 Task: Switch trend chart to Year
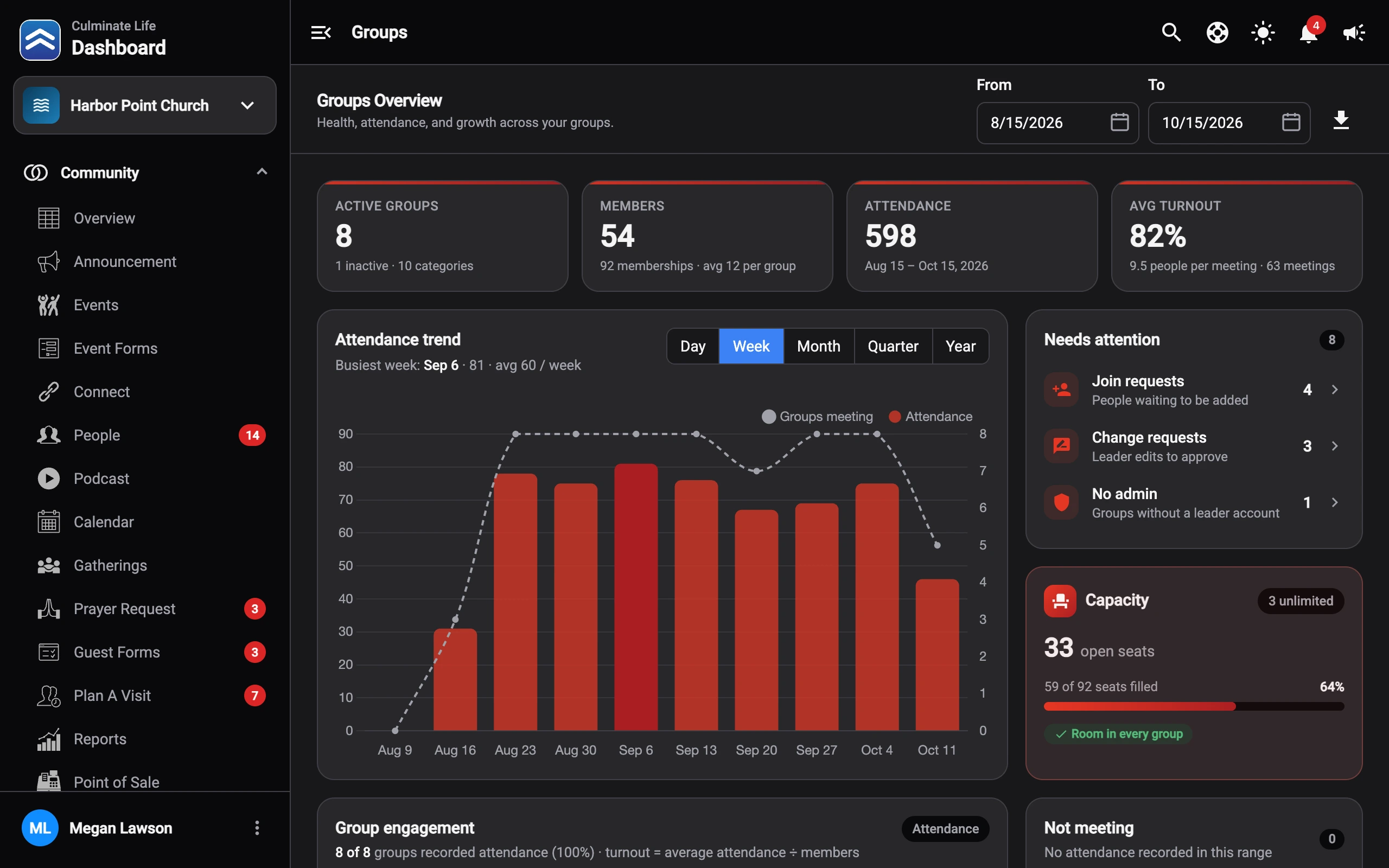tap(960, 346)
